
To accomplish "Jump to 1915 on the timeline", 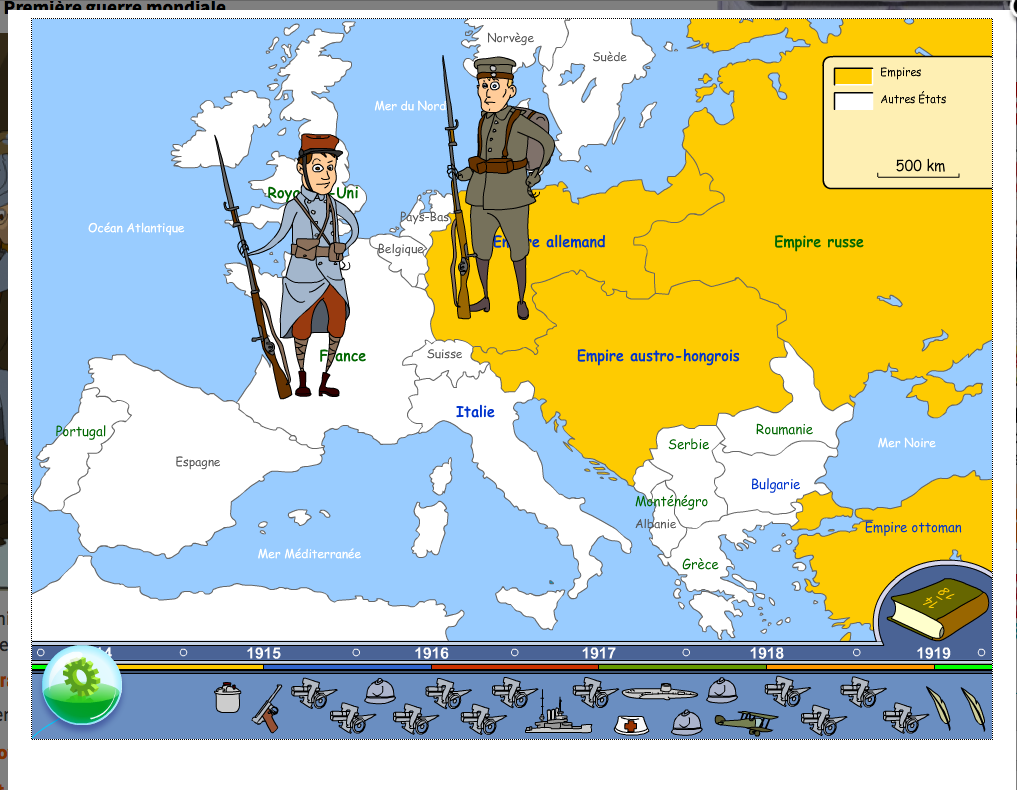I will 263,653.
